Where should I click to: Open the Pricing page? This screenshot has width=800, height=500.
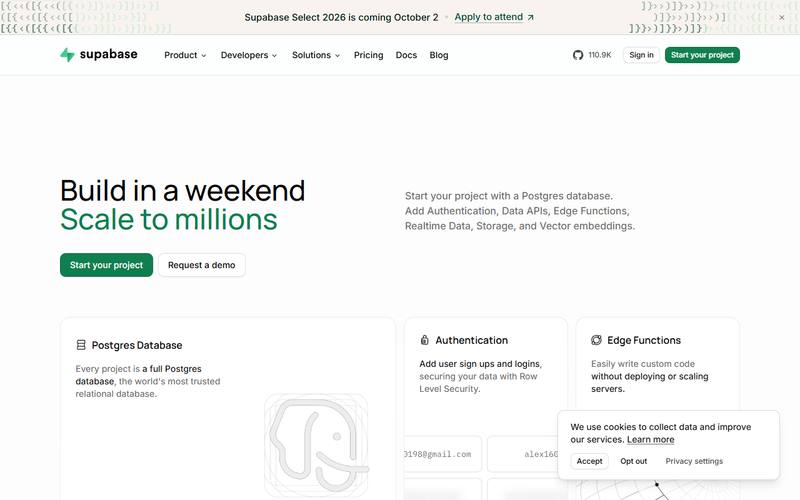(368, 55)
